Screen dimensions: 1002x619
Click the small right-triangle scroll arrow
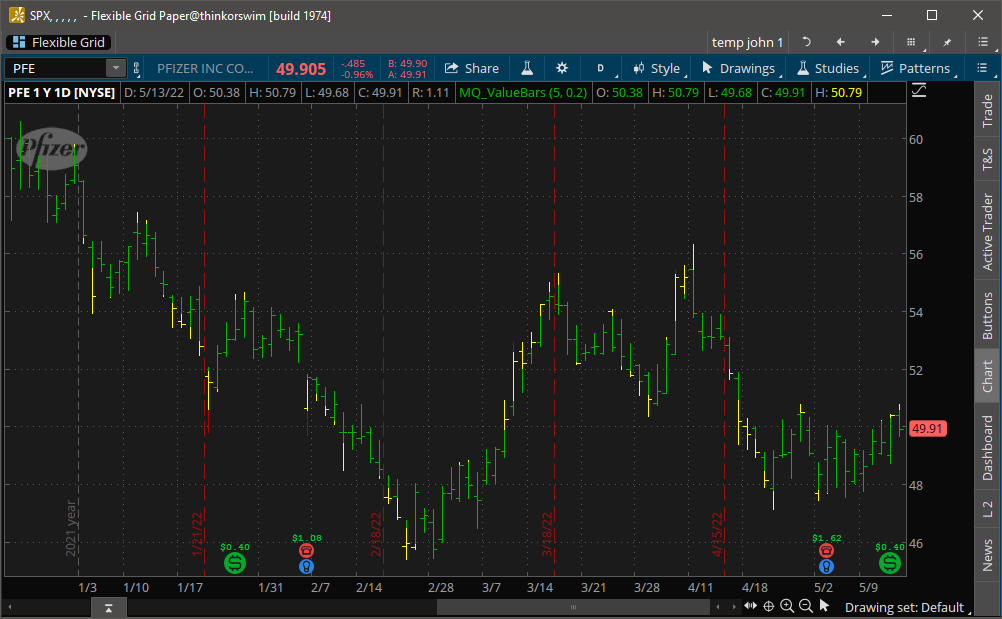click(734, 607)
